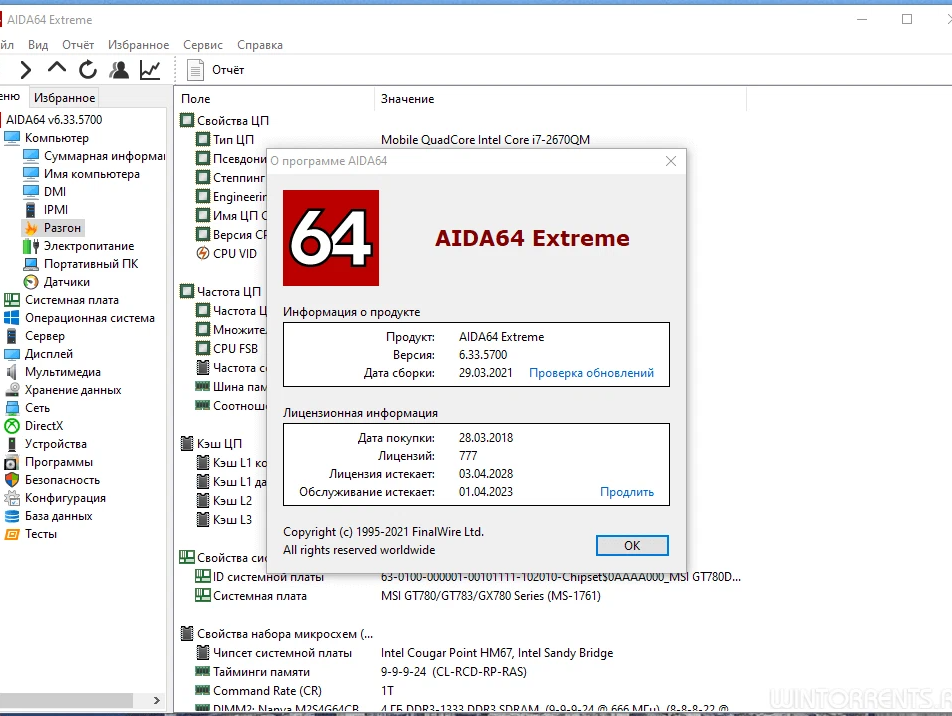The height and width of the screenshot is (716, 952).
Task: Click the Операционная система Windows icon
Action: point(12,318)
